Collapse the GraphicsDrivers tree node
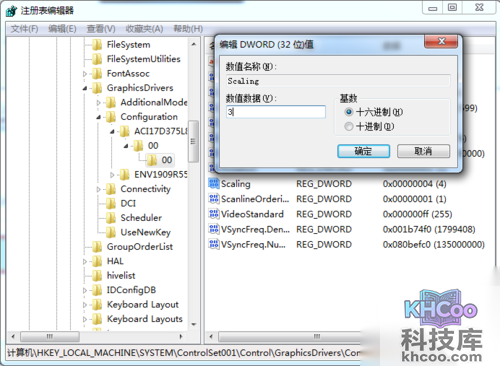The height and width of the screenshot is (366, 500). [x=85, y=88]
